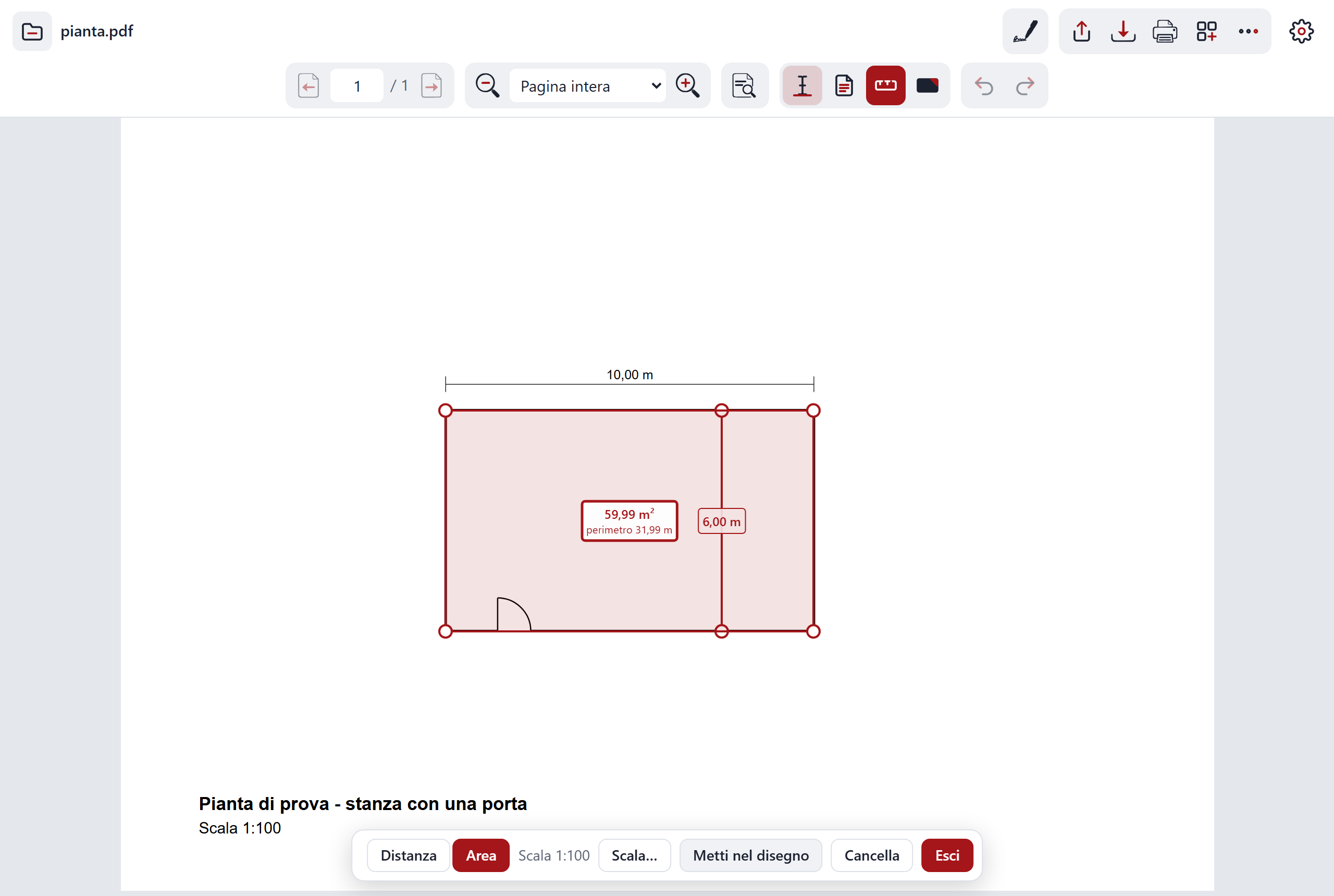Toggle the text selection cursor tool

pyautogui.click(x=802, y=86)
